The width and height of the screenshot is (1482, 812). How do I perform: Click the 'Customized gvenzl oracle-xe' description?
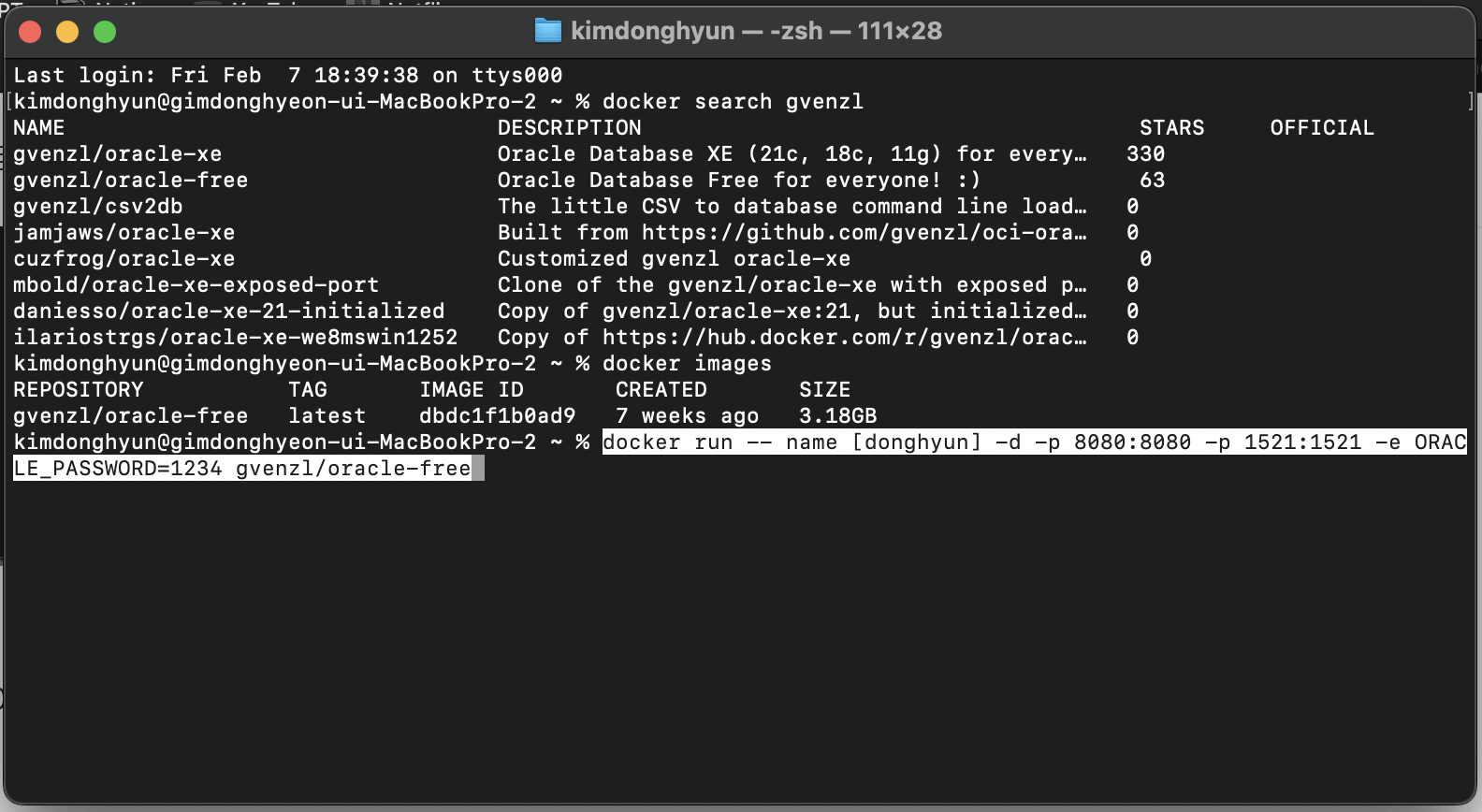point(675,258)
